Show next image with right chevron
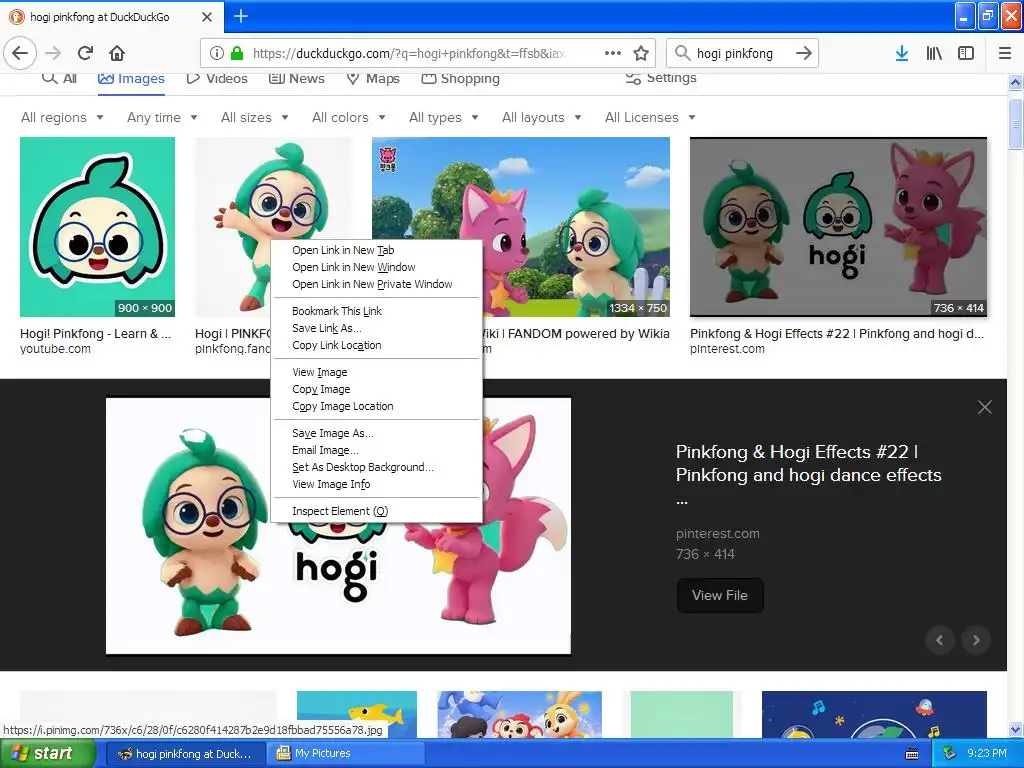The height and width of the screenshot is (768, 1024). [x=976, y=640]
